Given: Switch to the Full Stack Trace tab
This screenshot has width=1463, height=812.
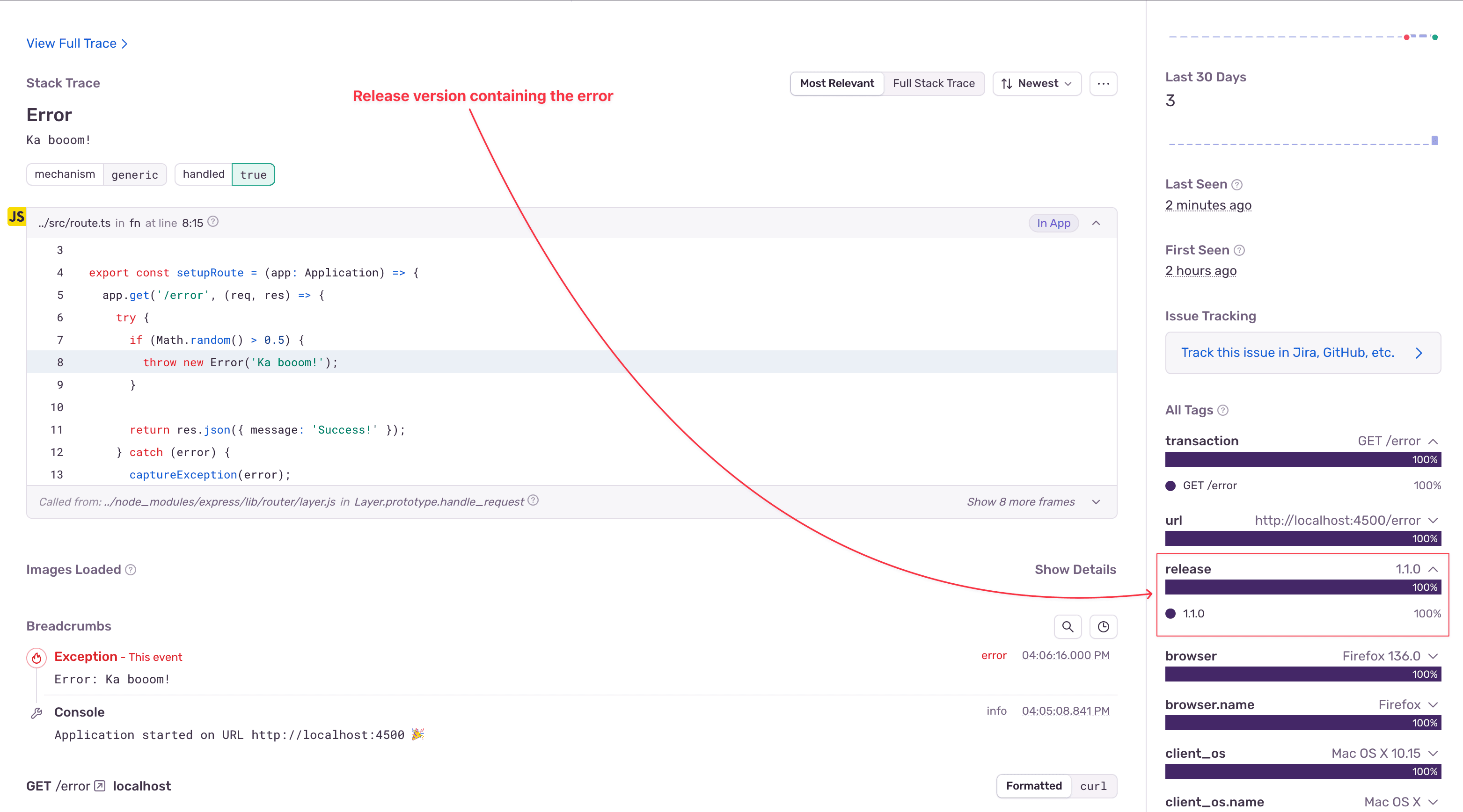Looking at the screenshot, I should [934, 83].
